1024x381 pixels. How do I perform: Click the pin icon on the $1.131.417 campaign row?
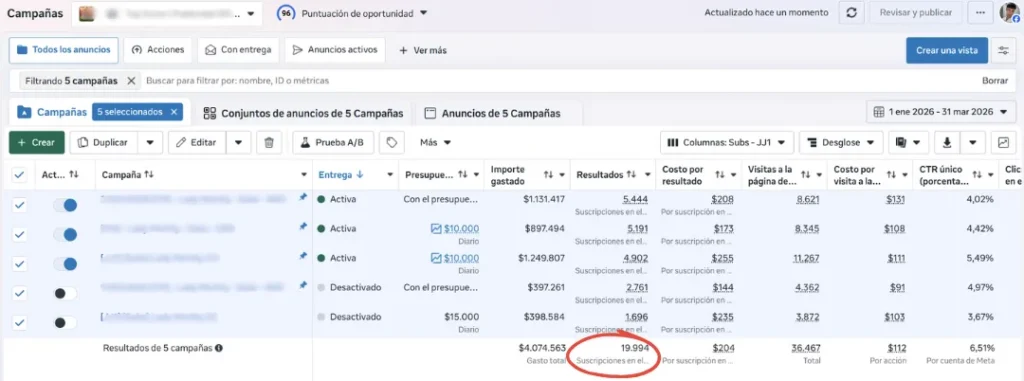(x=302, y=197)
